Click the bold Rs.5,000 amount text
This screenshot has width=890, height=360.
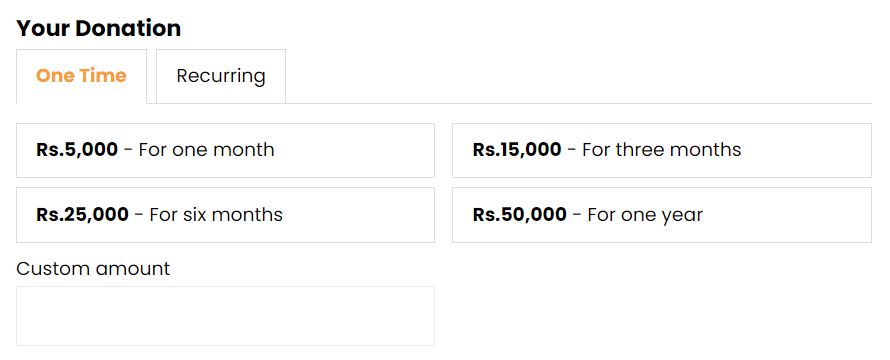point(77,150)
